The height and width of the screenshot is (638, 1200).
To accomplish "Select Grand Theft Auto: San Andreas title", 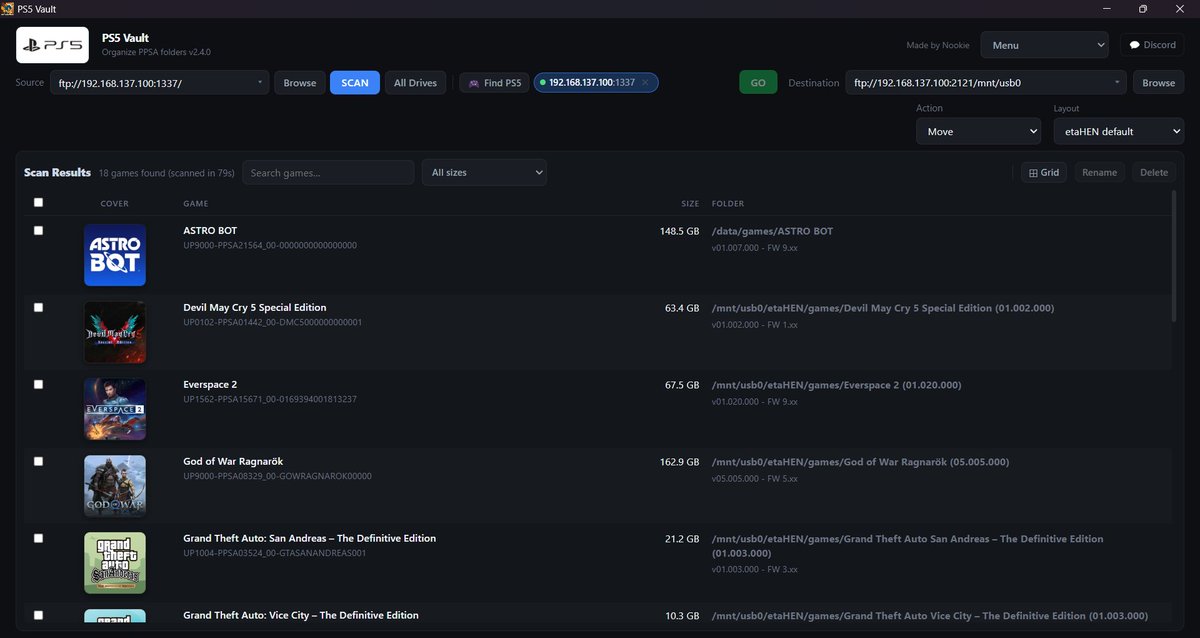I will pyautogui.click(x=310, y=539).
